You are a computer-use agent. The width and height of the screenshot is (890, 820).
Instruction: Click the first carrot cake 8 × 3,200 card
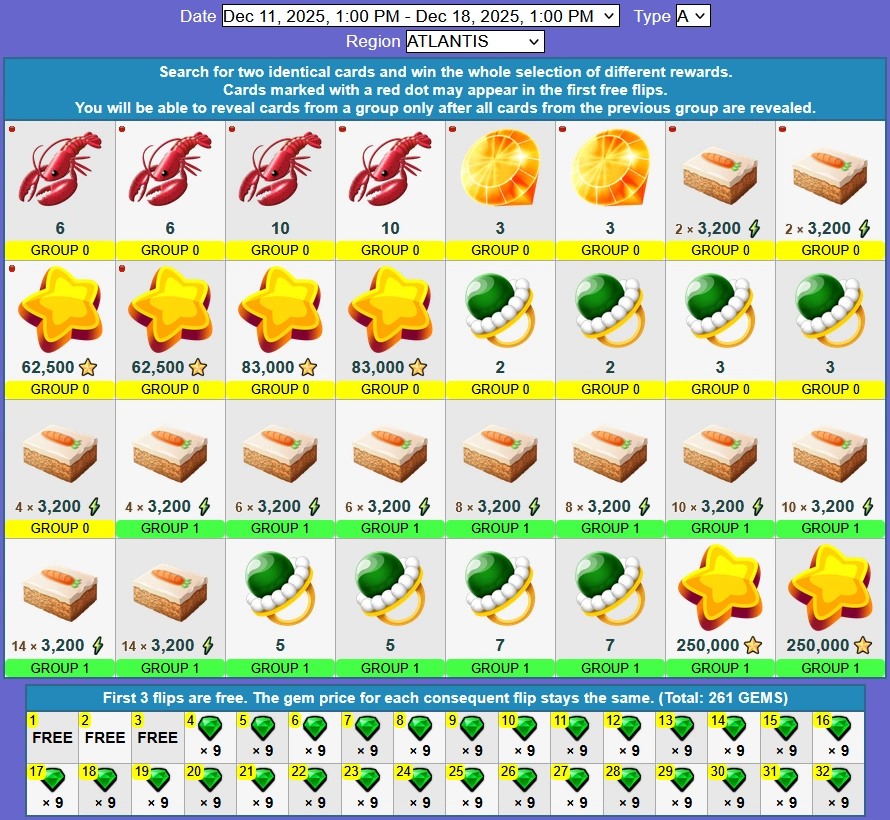tap(500, 469)
